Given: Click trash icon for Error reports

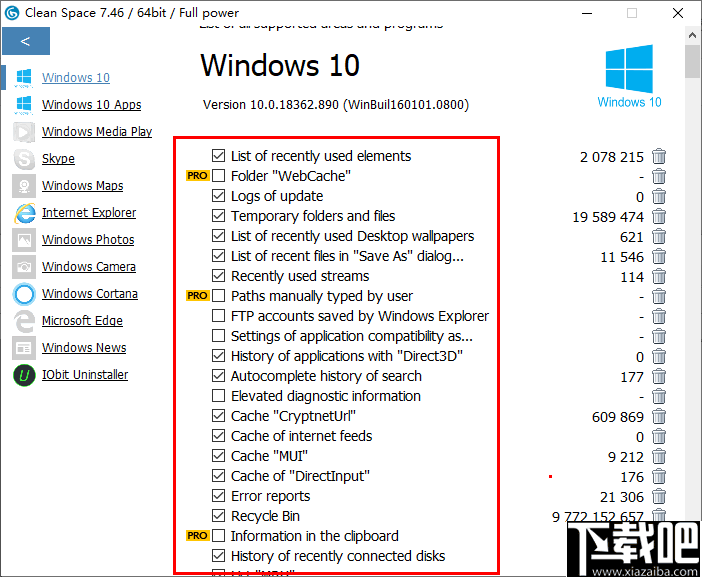Looking at the screenshot, I should point(659,496).
